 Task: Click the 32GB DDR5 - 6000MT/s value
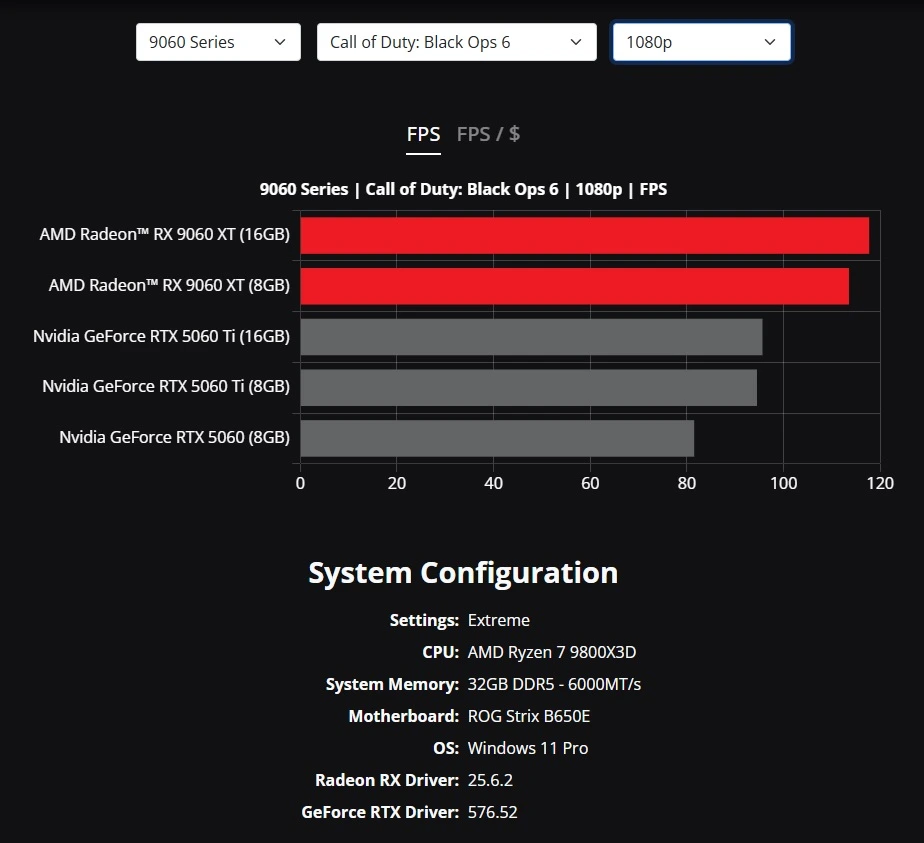(554, 684)
